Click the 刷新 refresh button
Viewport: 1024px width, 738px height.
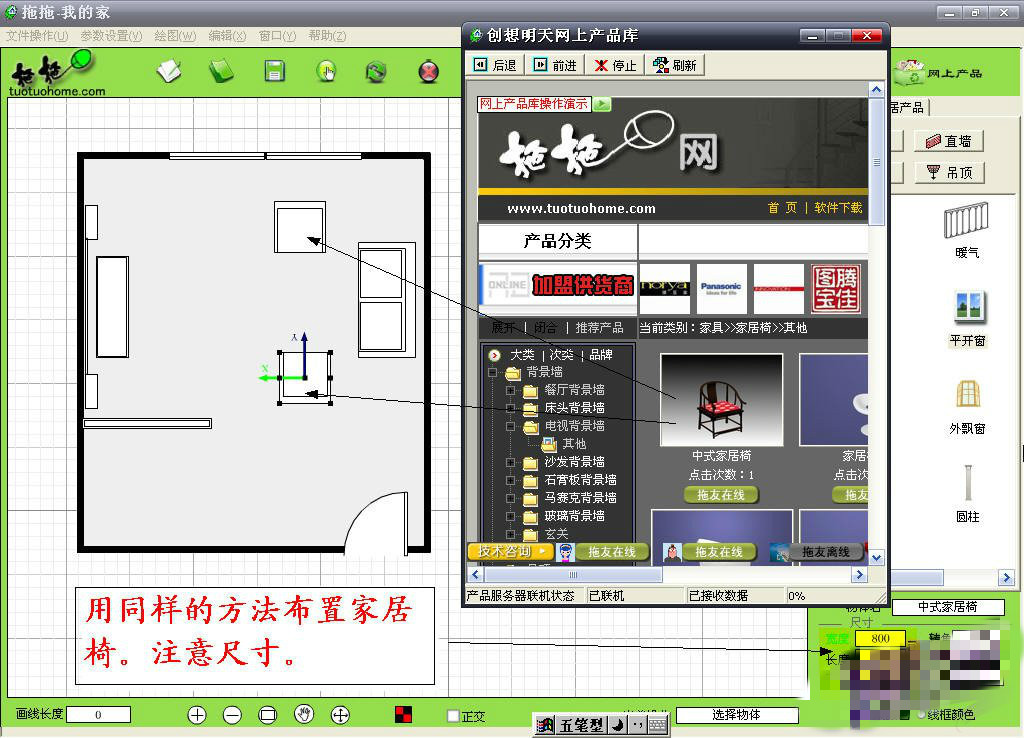(675, 65)
